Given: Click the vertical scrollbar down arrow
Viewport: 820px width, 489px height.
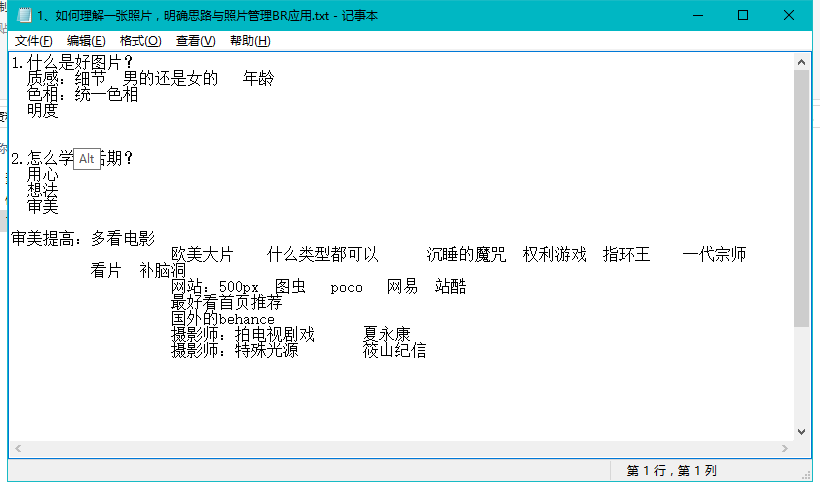Looking at the screenshot, I should 801,431.
